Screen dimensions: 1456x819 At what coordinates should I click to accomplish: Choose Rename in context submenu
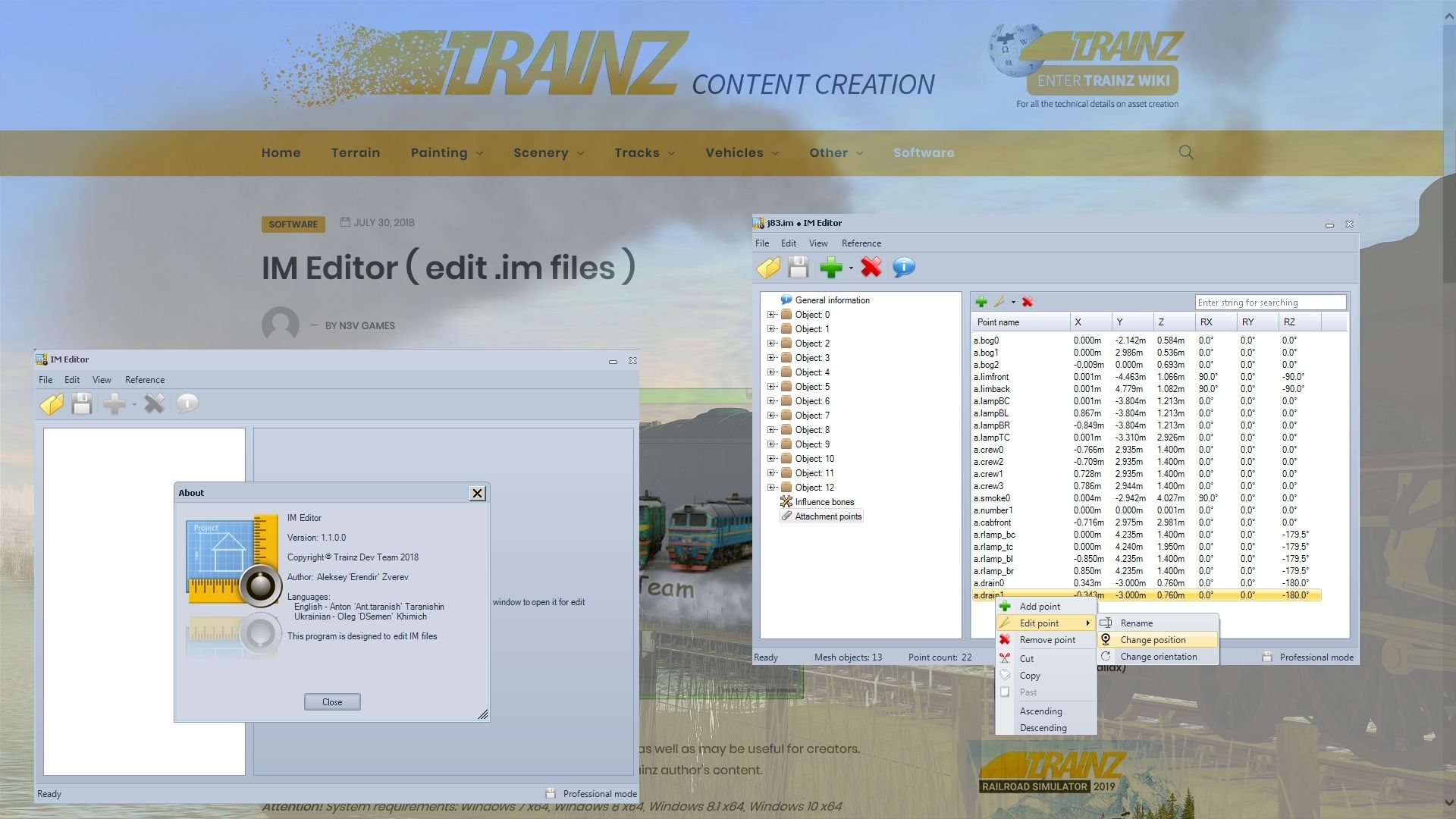click(1157, 623)
